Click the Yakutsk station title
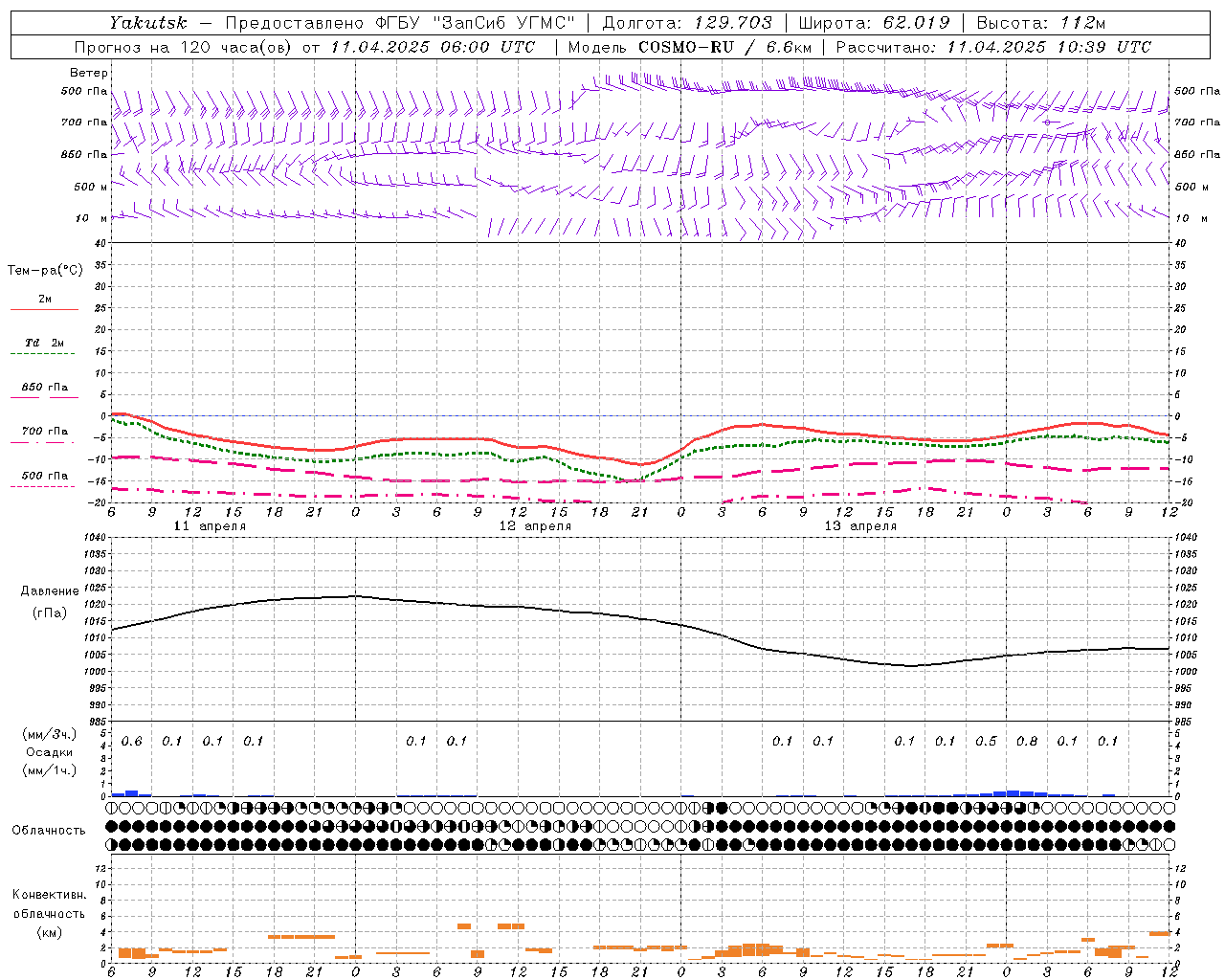Viewport: 1225px width, 980px height. [148, 23]
